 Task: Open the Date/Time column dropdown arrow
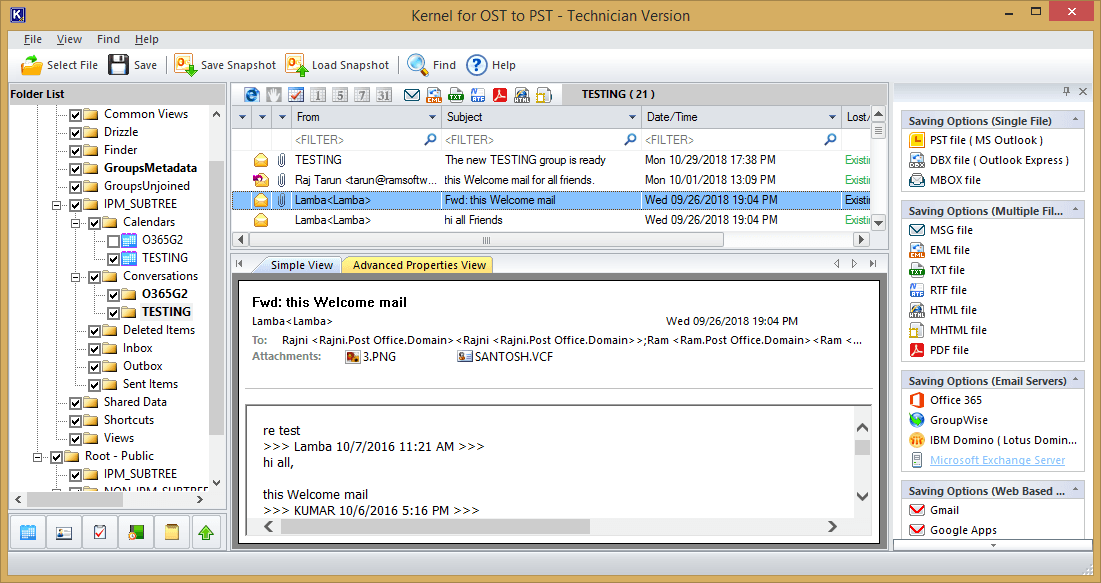coord(832,117)
